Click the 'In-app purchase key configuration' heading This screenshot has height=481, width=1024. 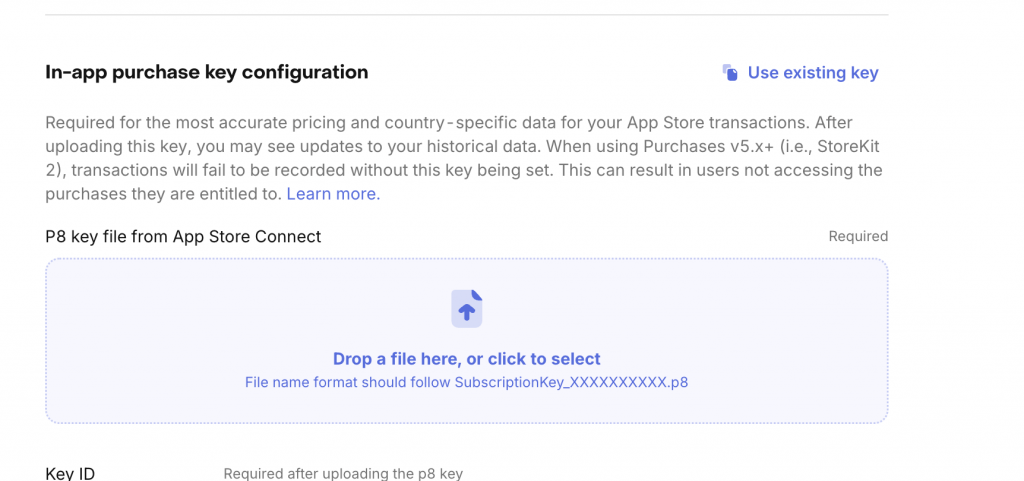(207, 72)
